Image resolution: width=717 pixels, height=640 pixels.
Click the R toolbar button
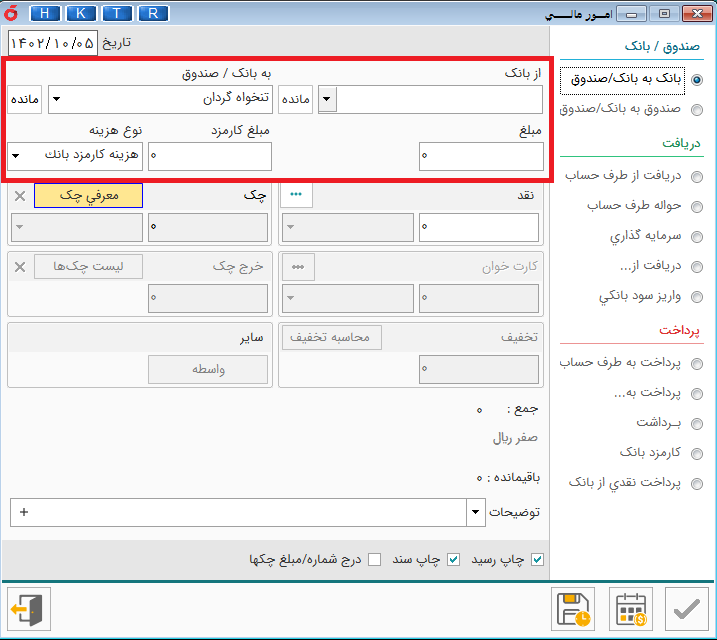pos(153,13)
